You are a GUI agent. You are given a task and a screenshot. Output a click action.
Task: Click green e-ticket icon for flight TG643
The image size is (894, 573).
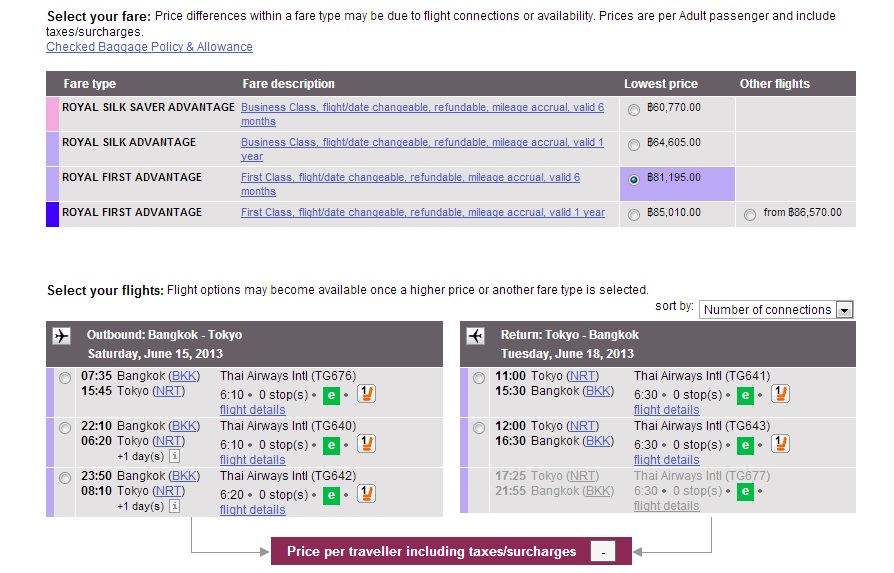pyautogui.click(x=745, y=443)
